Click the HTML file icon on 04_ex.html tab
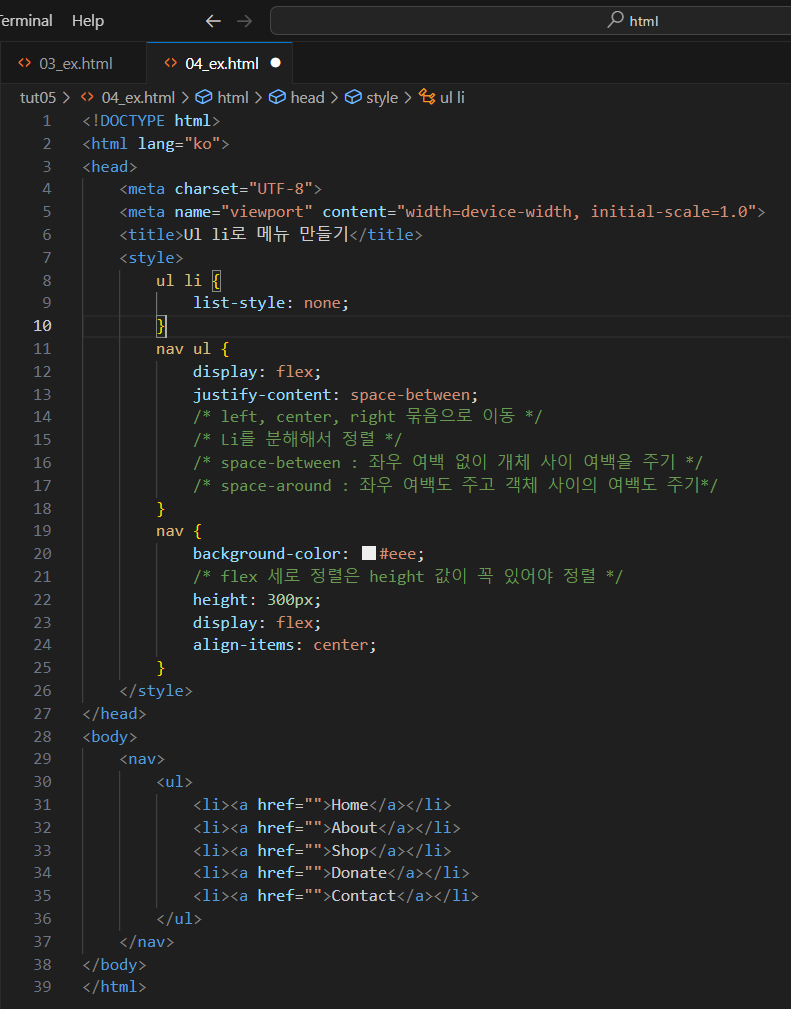 (x=171, y=63)
